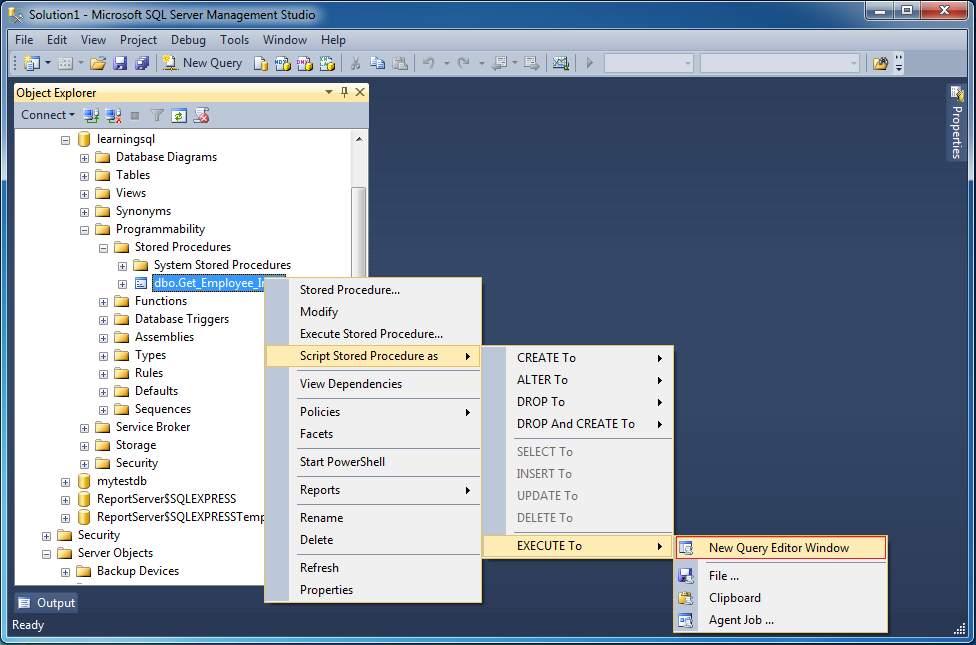Open the wide empty toolbar combo box
976x645 pixels.
point(779,63)
